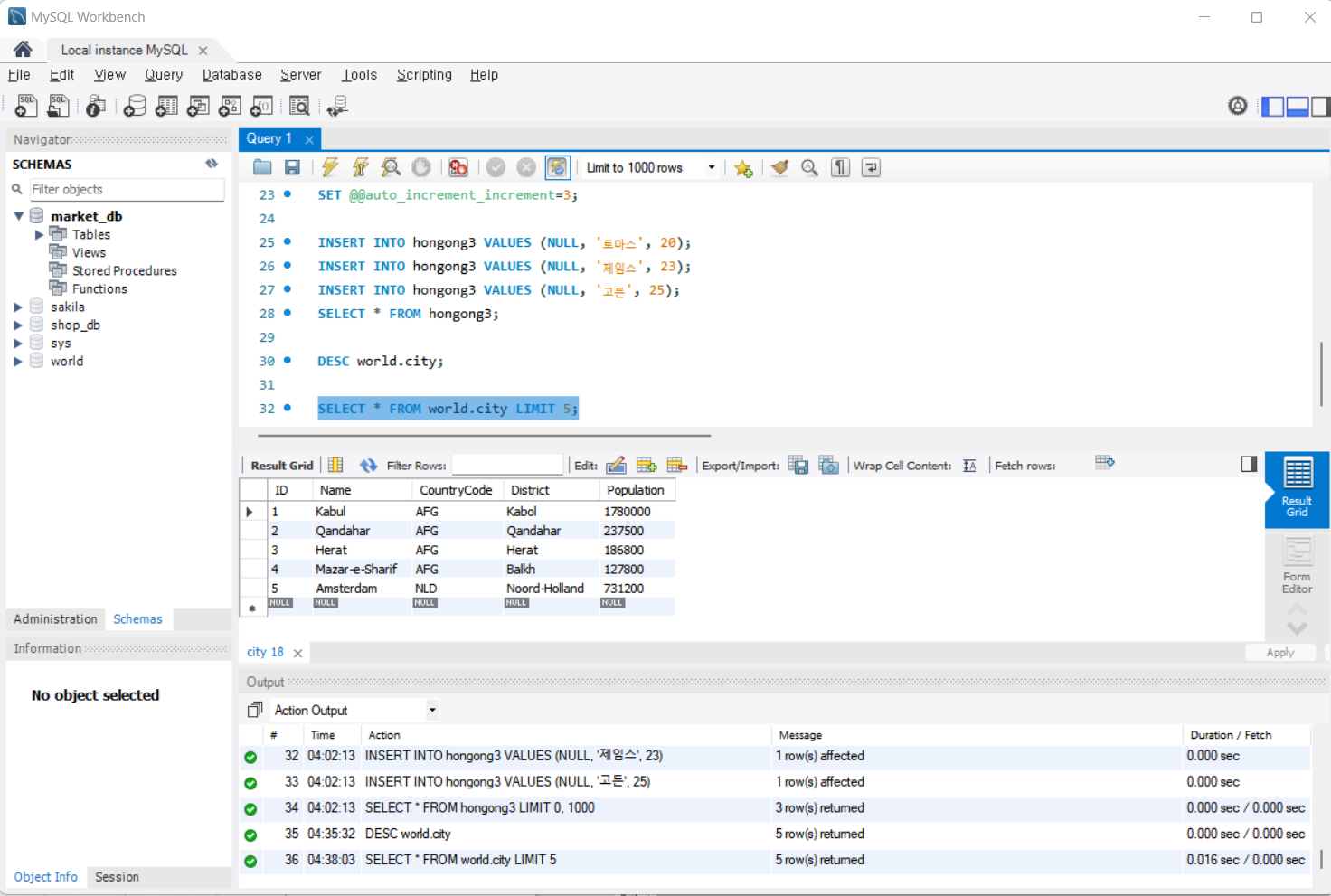Show next result panel options chevron
The width and height of the screenshot is (1331, 896).
[x=1298, y=628]
